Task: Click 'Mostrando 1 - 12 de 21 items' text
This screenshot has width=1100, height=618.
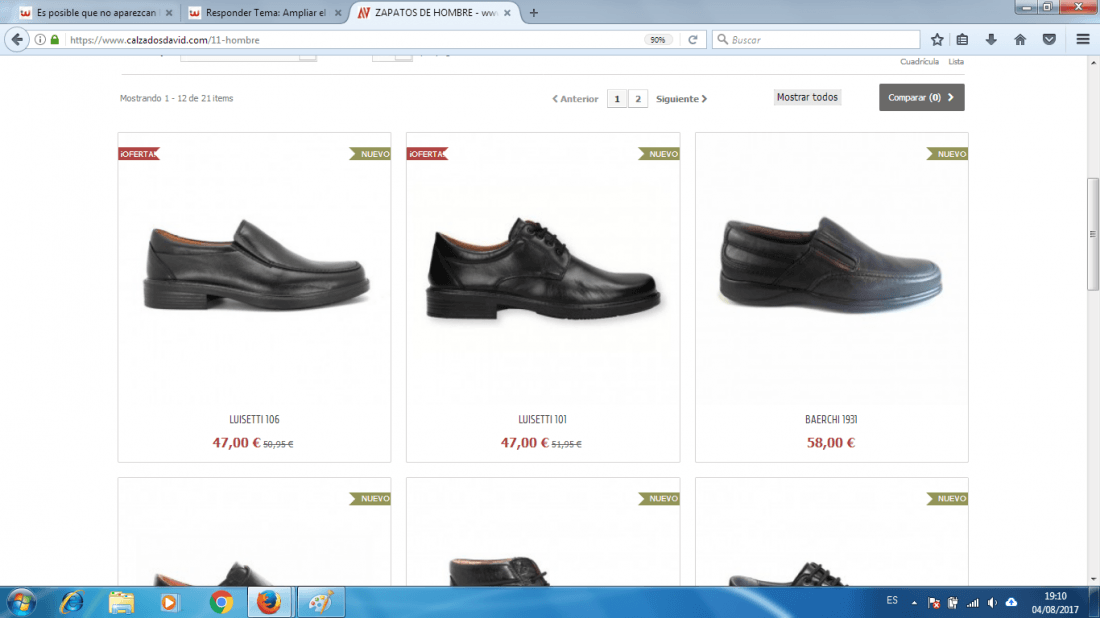Action: (x=176, y=98)
